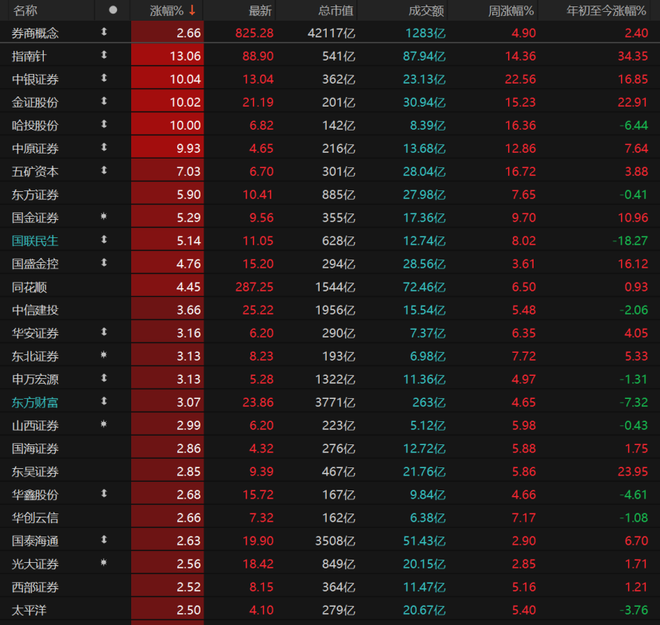The height and width of the screenshot is (625, 660).
Task: Click the round dot column header
Action: click(113, 10)
